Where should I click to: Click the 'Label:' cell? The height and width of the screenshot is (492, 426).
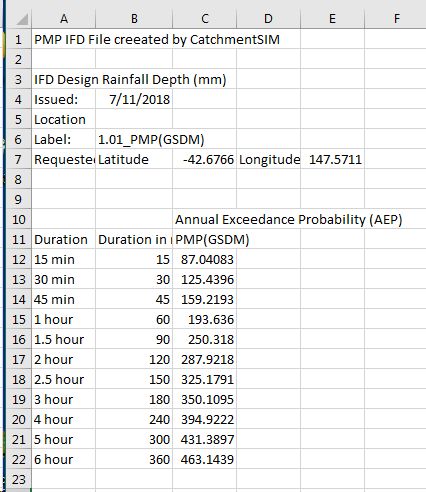(64, 139)
